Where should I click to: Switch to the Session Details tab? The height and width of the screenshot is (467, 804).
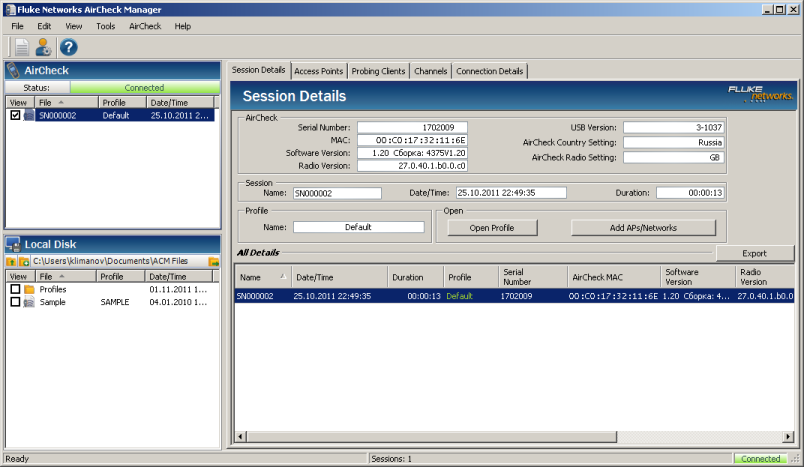click(258, 70)
